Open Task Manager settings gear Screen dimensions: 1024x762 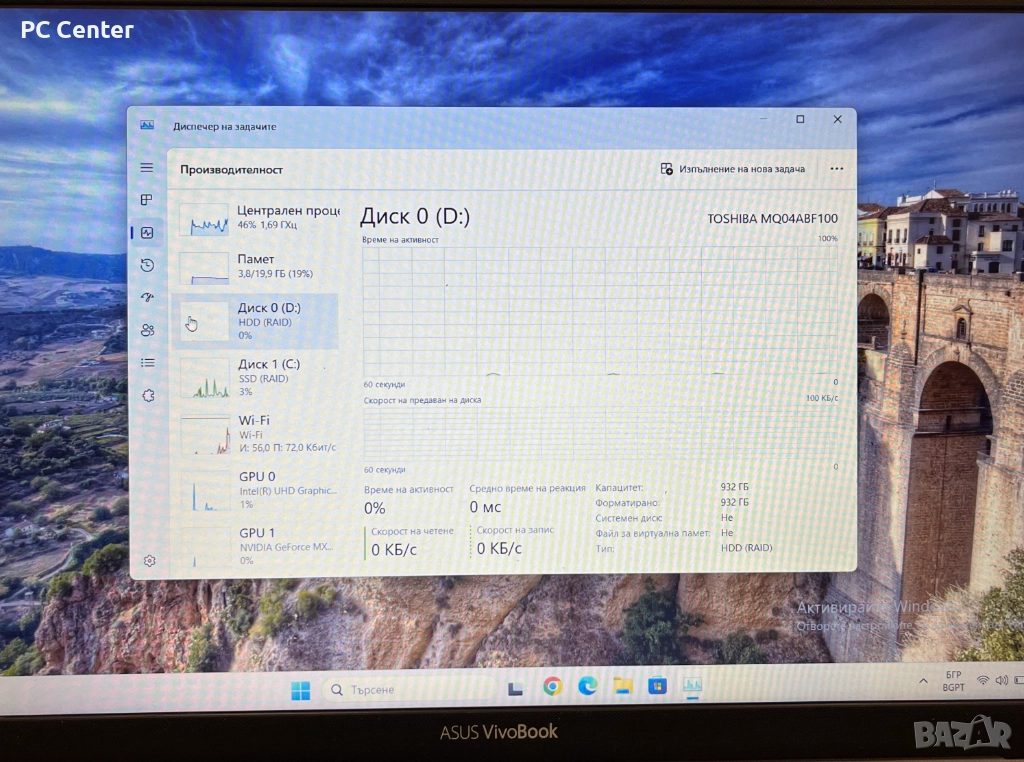point(149,561)
